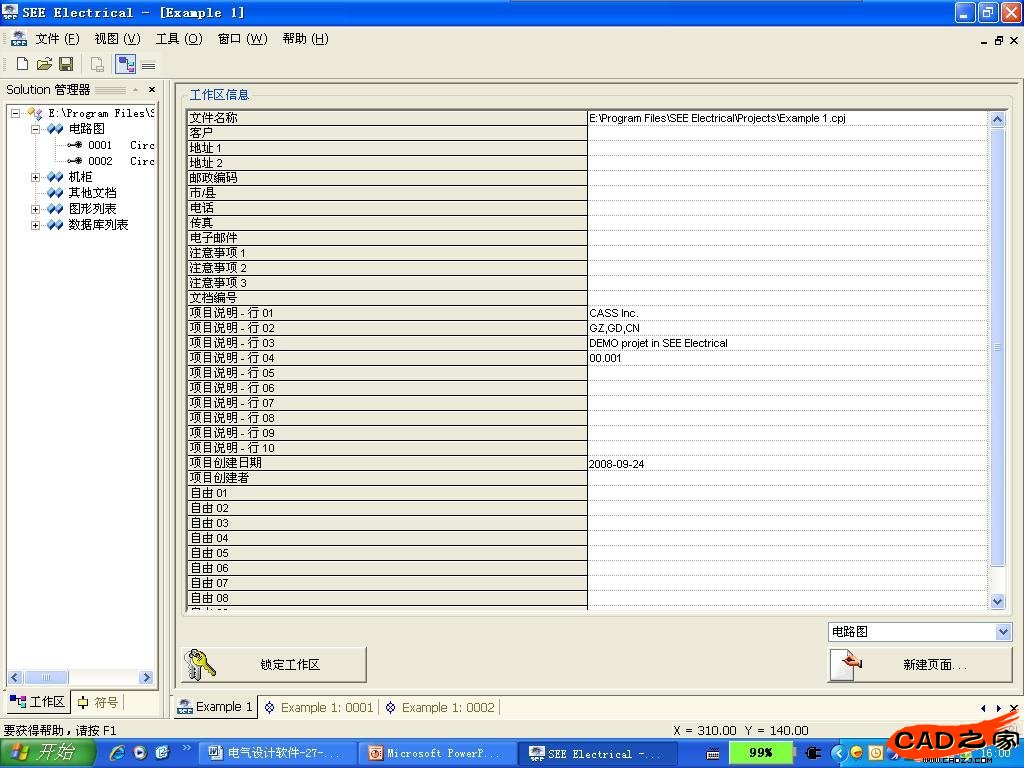Collapse the 电路图 tree node
Image resolution: width=1024 pixels, height=768 pixels.
coord(36,129)
